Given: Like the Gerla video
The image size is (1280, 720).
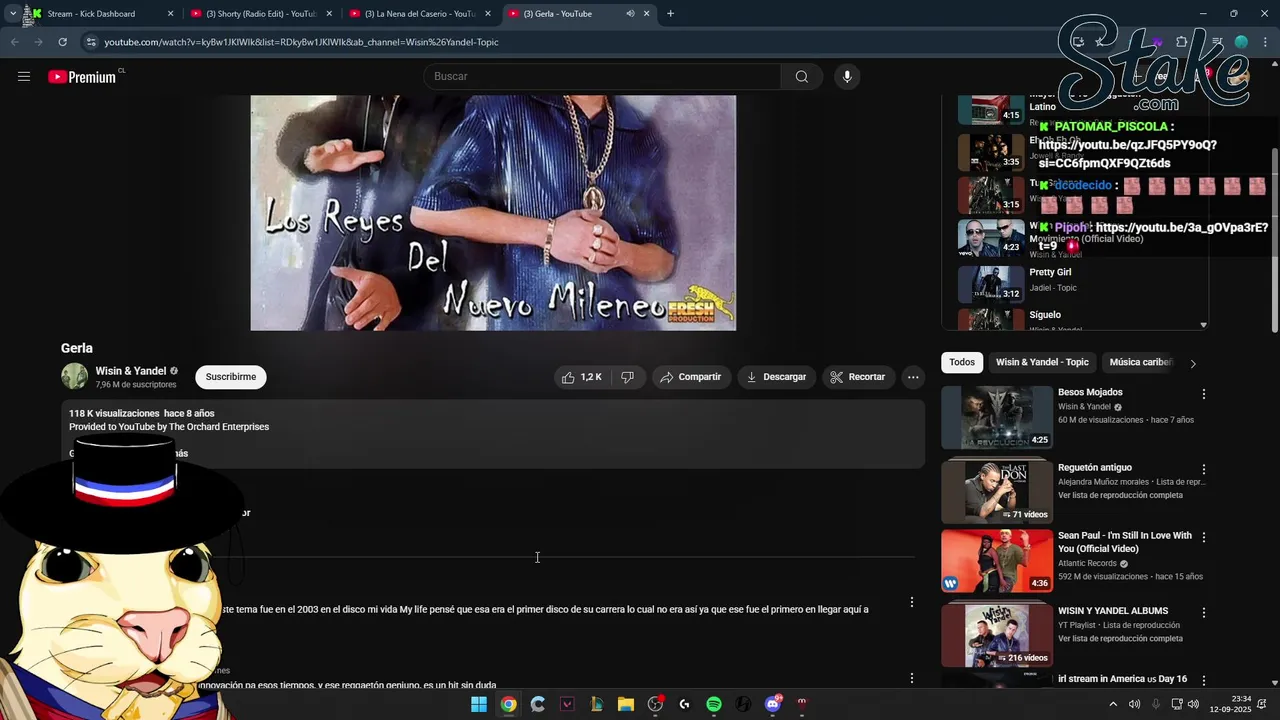Looking at the screenshot, I should pyautogui.click(x=581, y=377).
